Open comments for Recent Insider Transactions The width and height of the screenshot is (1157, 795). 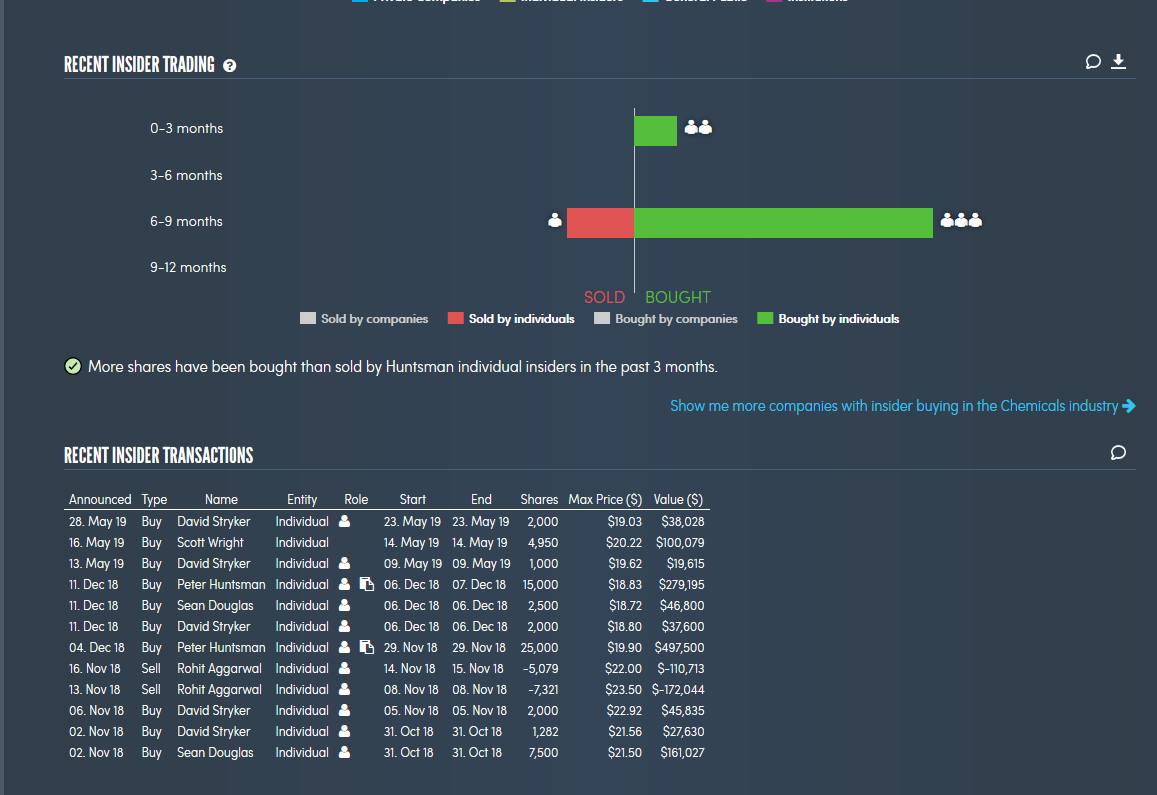coord(1118,453)
